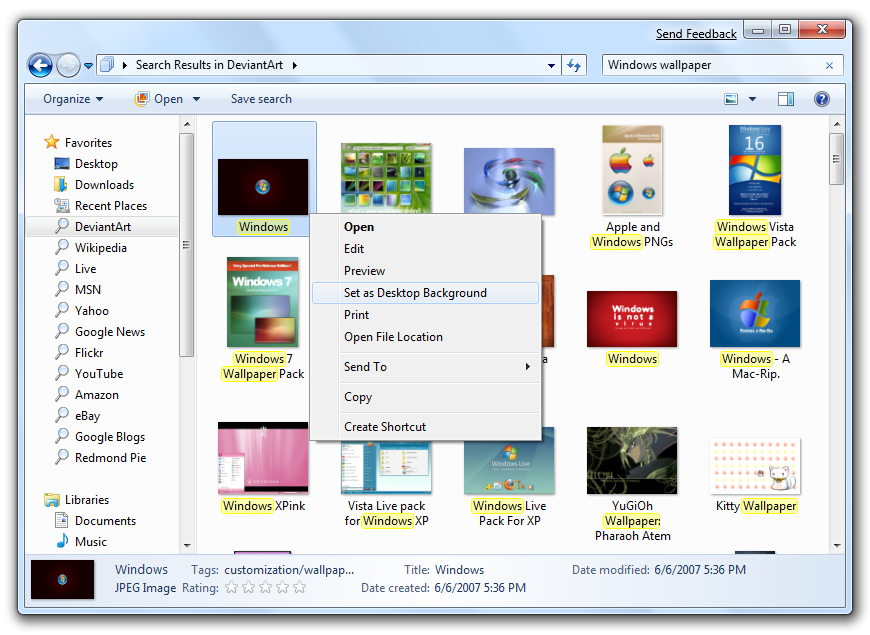The image size is (870, 635).
Task: Click the Send Feedback link
Action: [x=696, y=34]
